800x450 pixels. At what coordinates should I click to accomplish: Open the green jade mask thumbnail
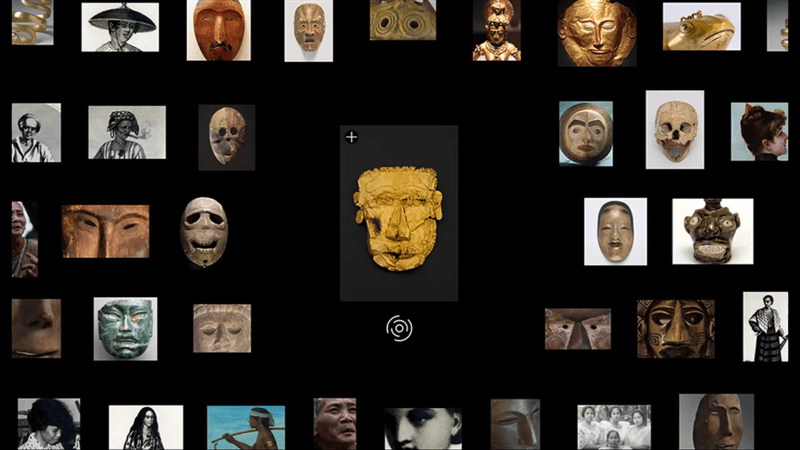coord(126,329)
